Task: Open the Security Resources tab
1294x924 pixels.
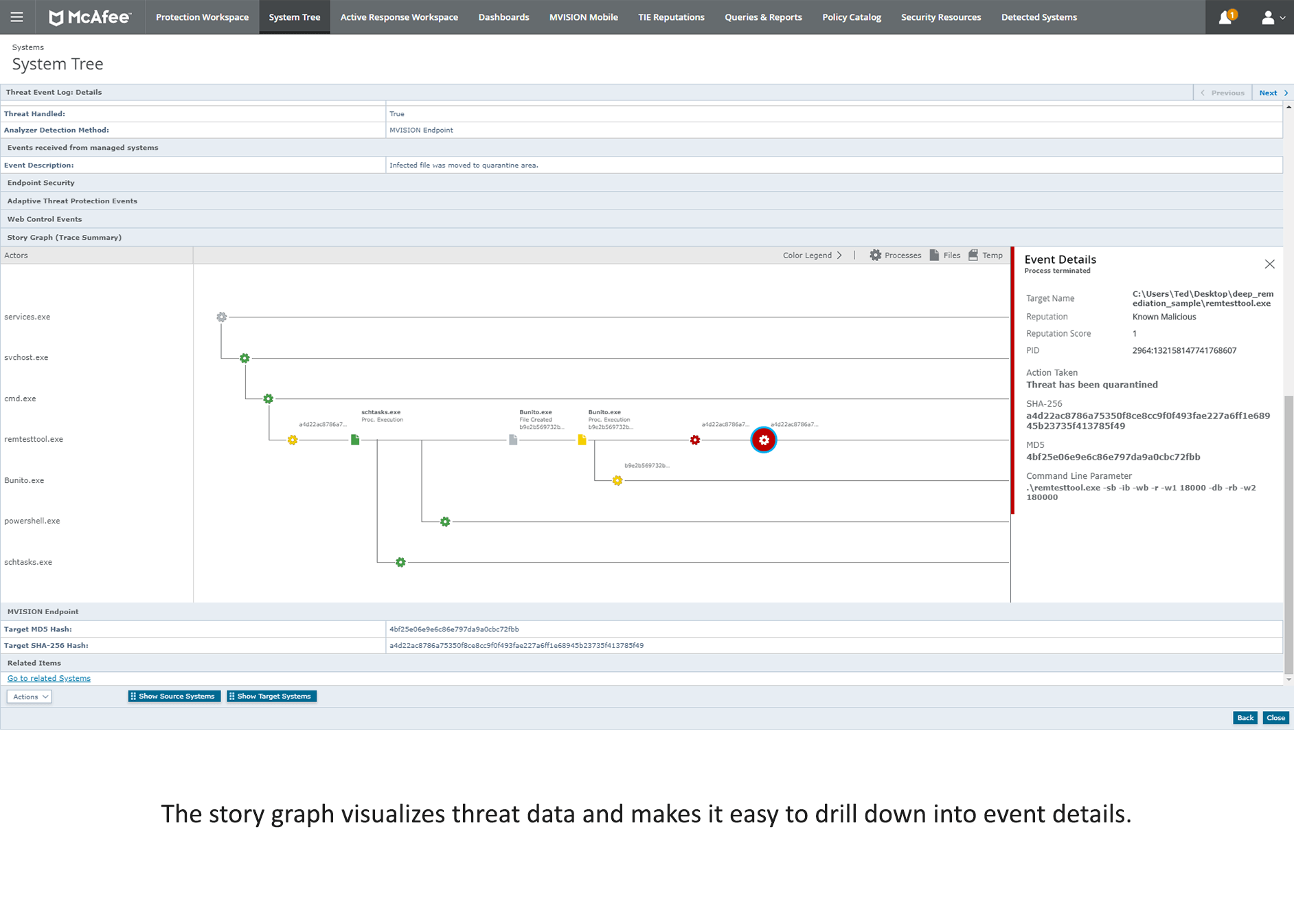Action: [941, 17]
